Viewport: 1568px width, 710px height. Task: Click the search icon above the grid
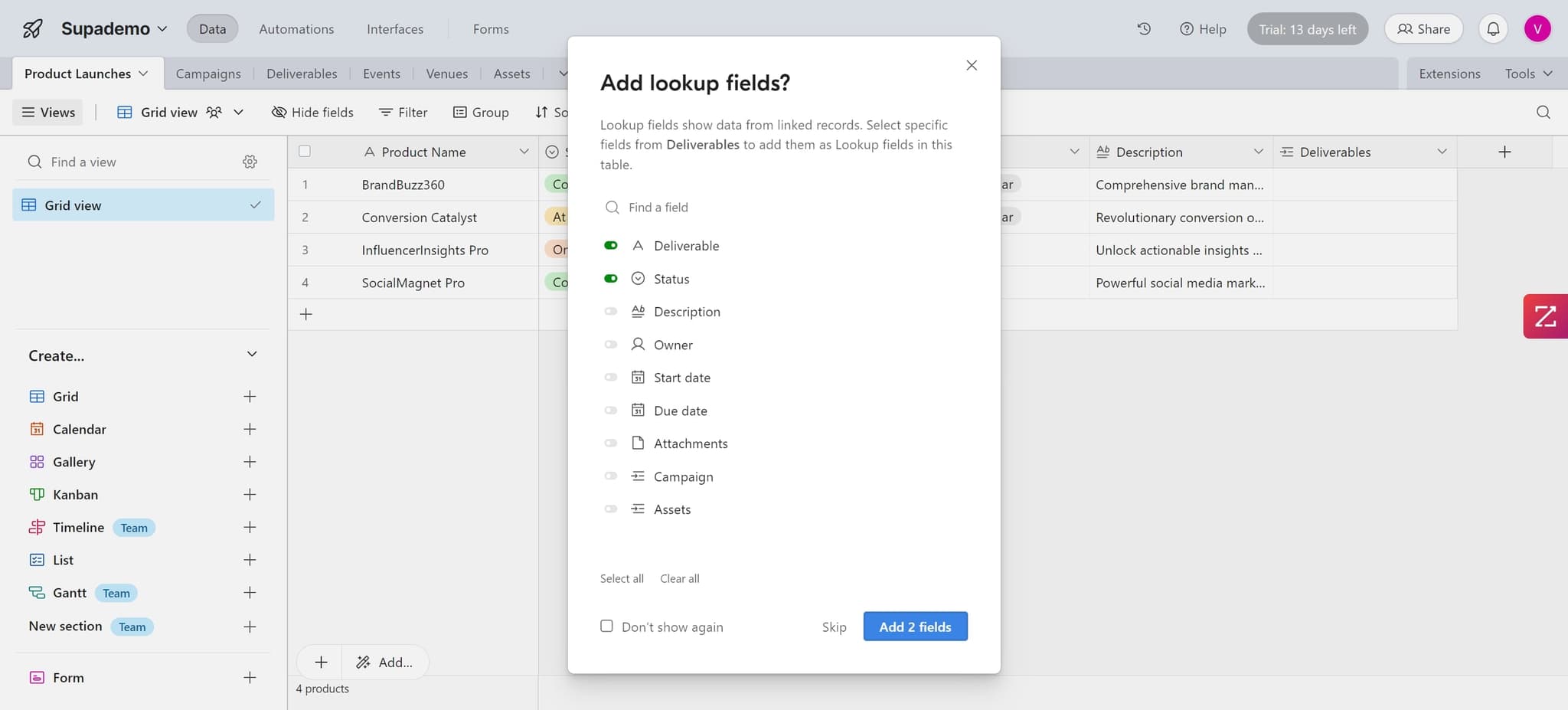pyautogui.click(x=1542, y=112)
